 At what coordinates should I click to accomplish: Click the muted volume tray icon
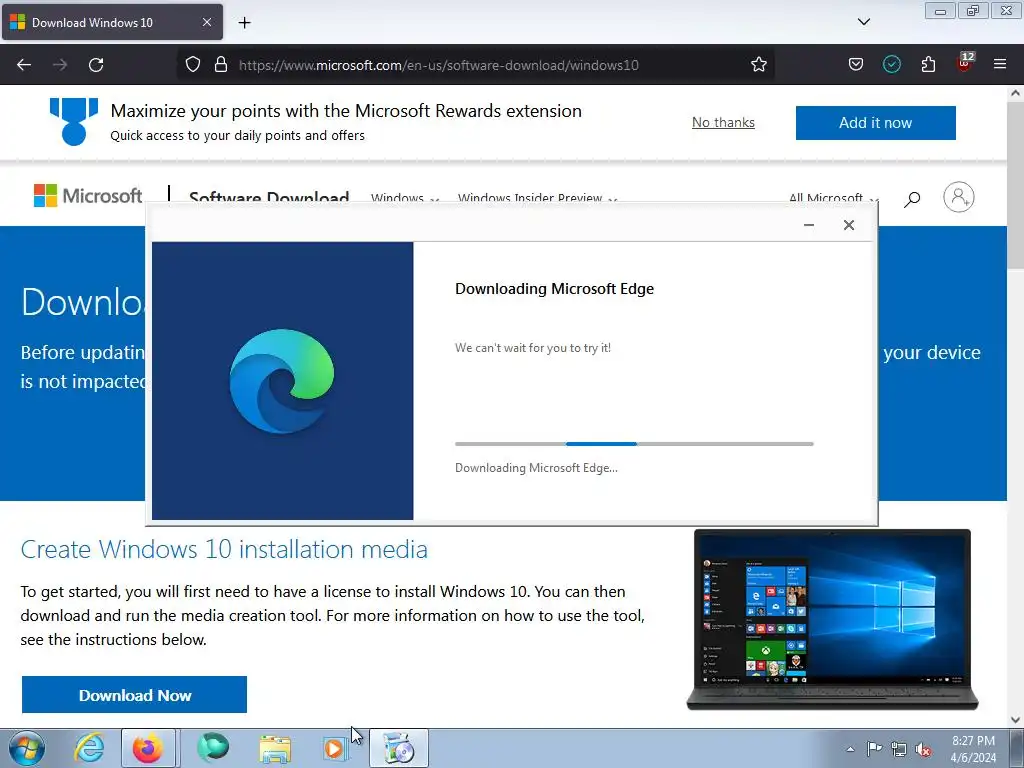[x=923, y=749]
